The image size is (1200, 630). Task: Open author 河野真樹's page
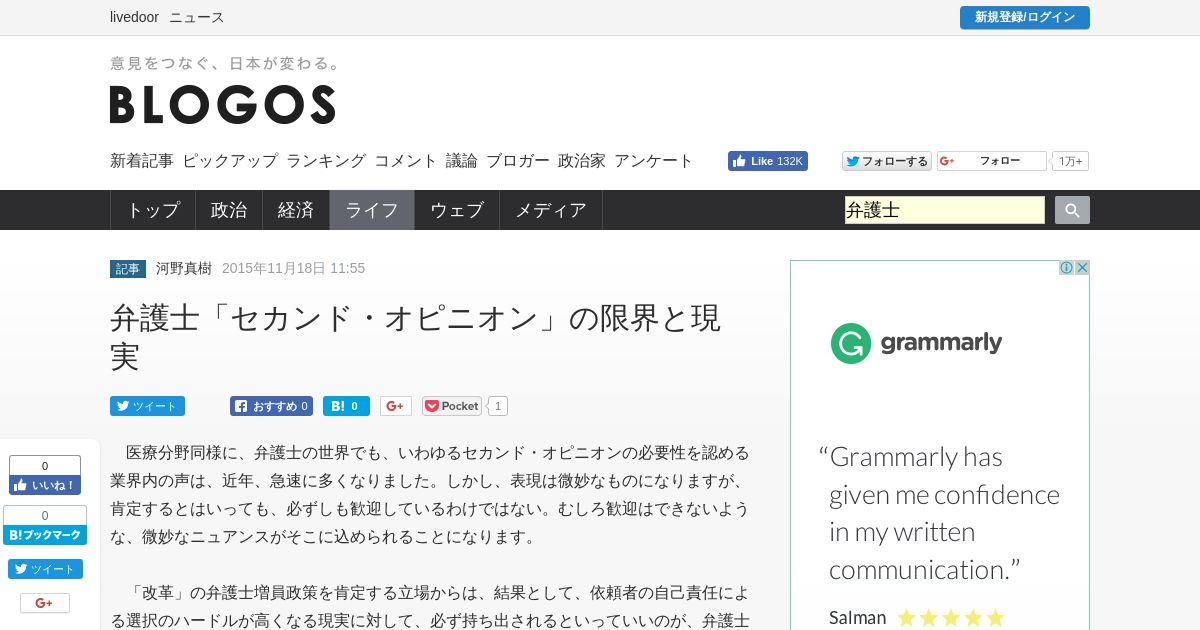[184, 268]
